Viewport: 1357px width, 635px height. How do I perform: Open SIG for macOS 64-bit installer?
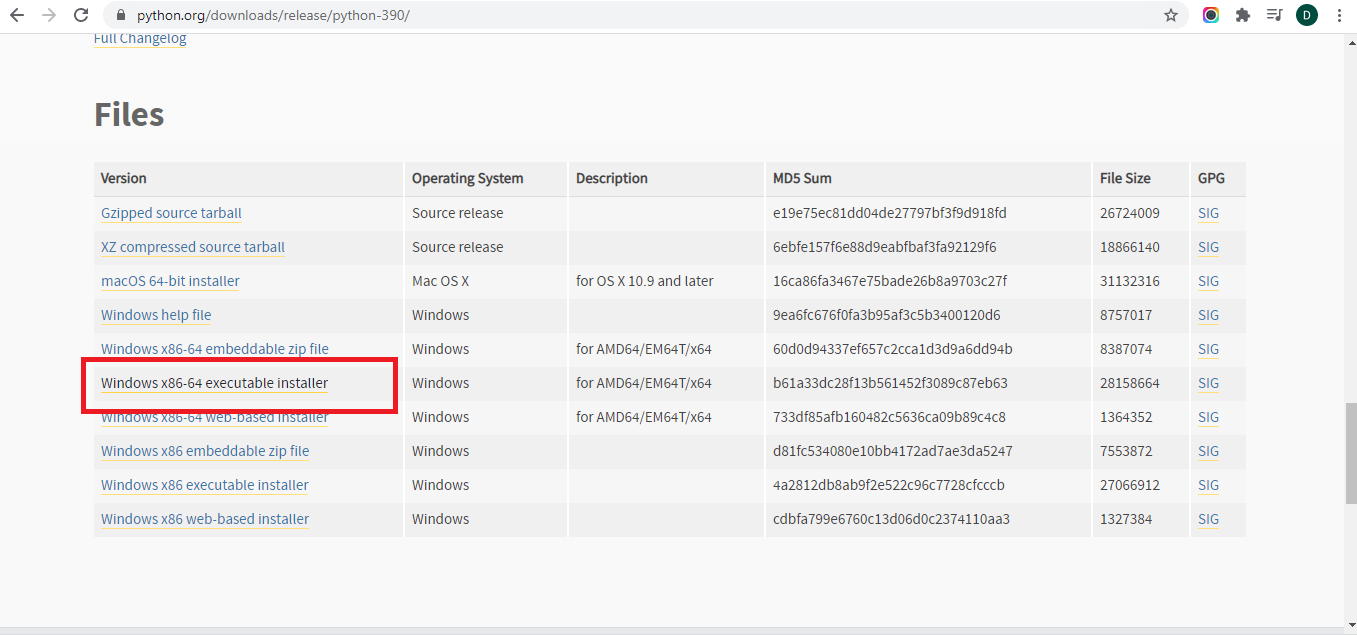pyautogui.click(x=1208, y=281)
